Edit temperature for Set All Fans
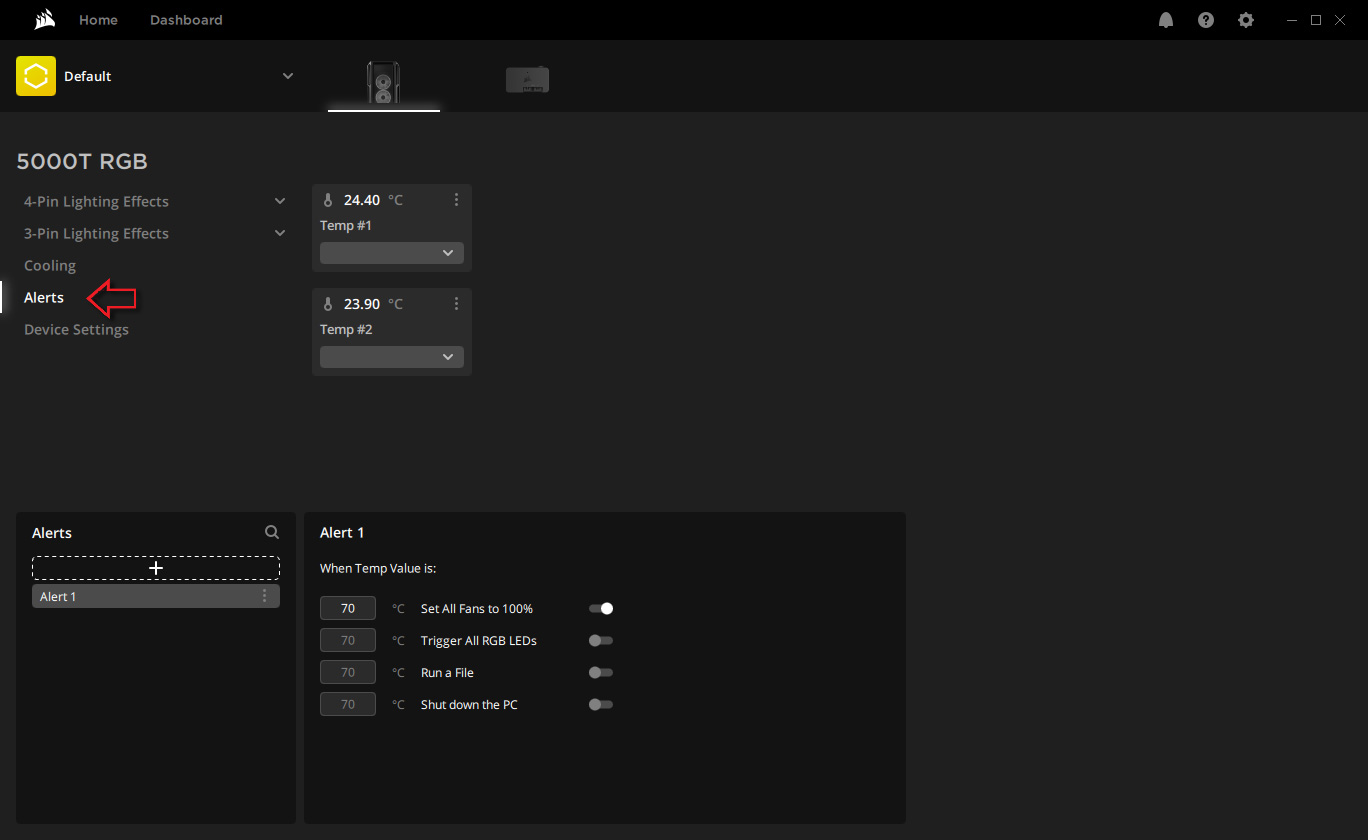This screenshot has height=840, width=1368. point(348,608)
